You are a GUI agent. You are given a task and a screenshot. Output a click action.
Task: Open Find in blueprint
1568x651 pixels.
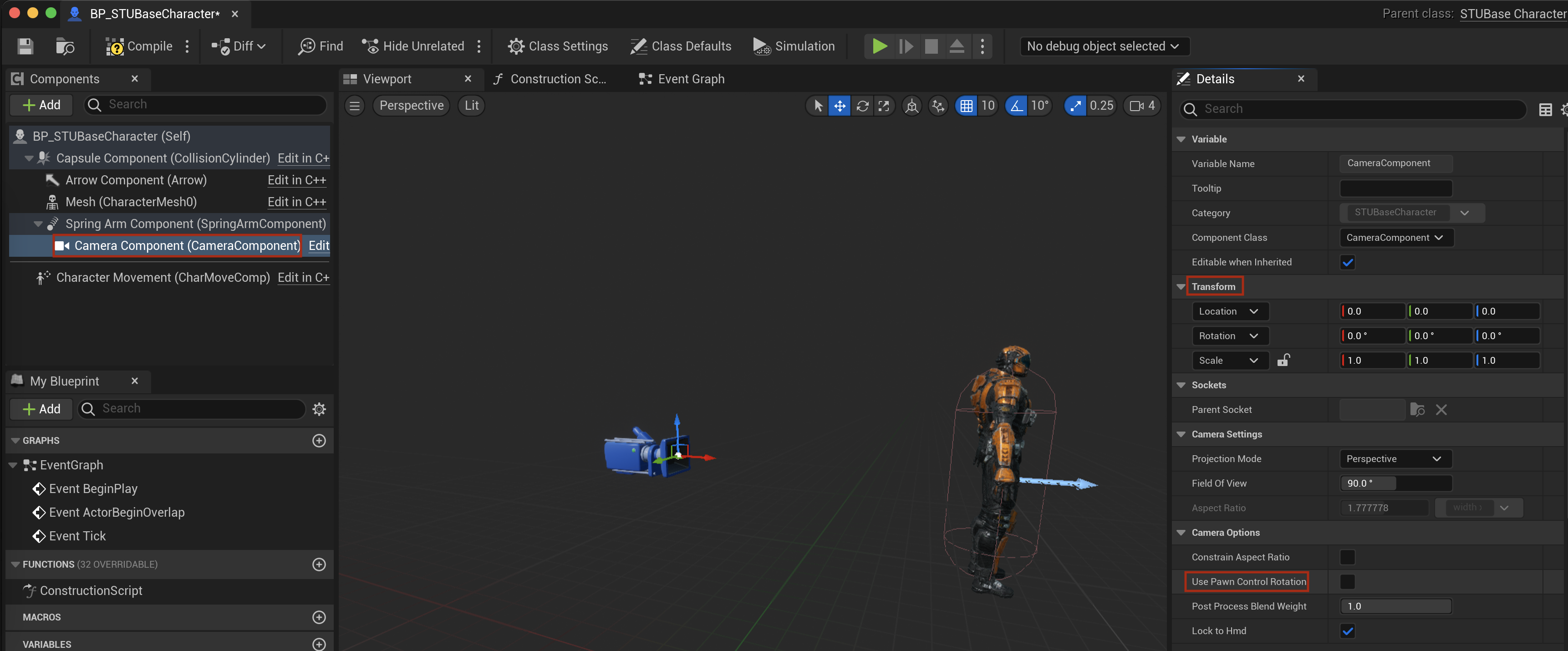point(320,46)
